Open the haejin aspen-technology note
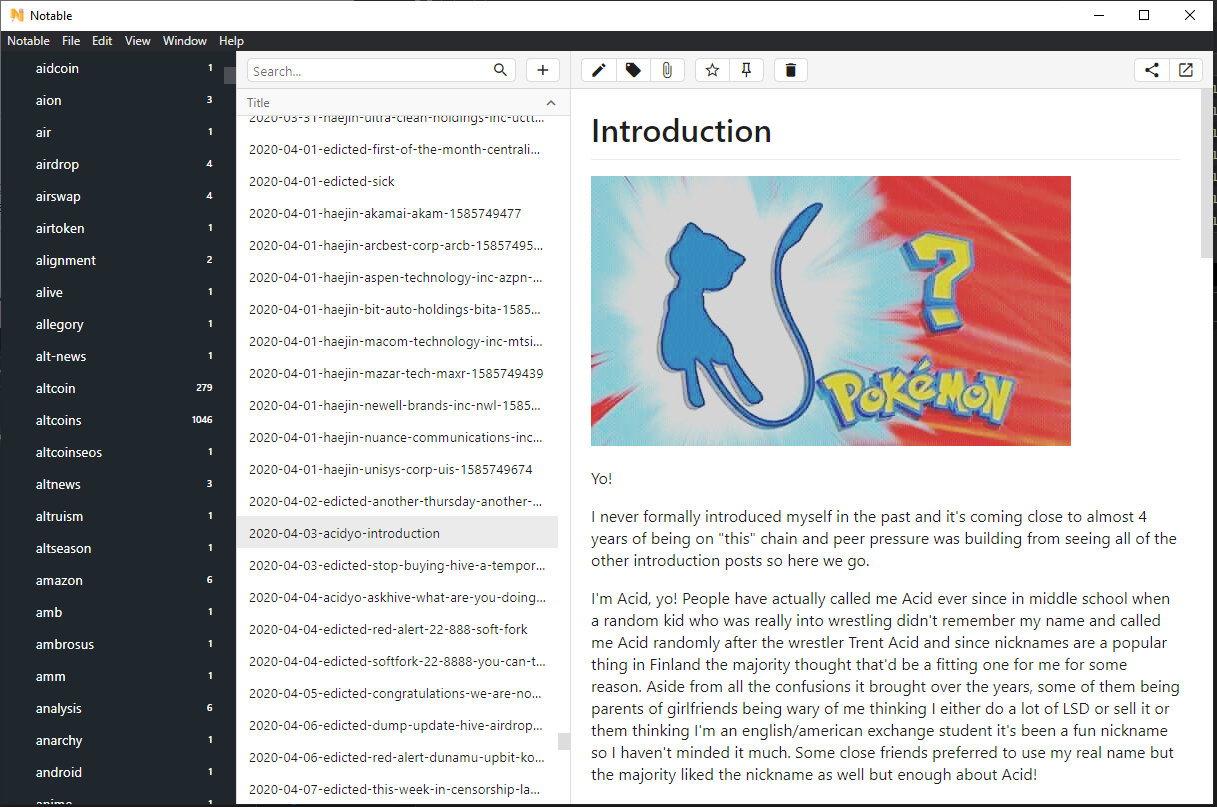This screenshot has width=1217, height=807. 397,278
